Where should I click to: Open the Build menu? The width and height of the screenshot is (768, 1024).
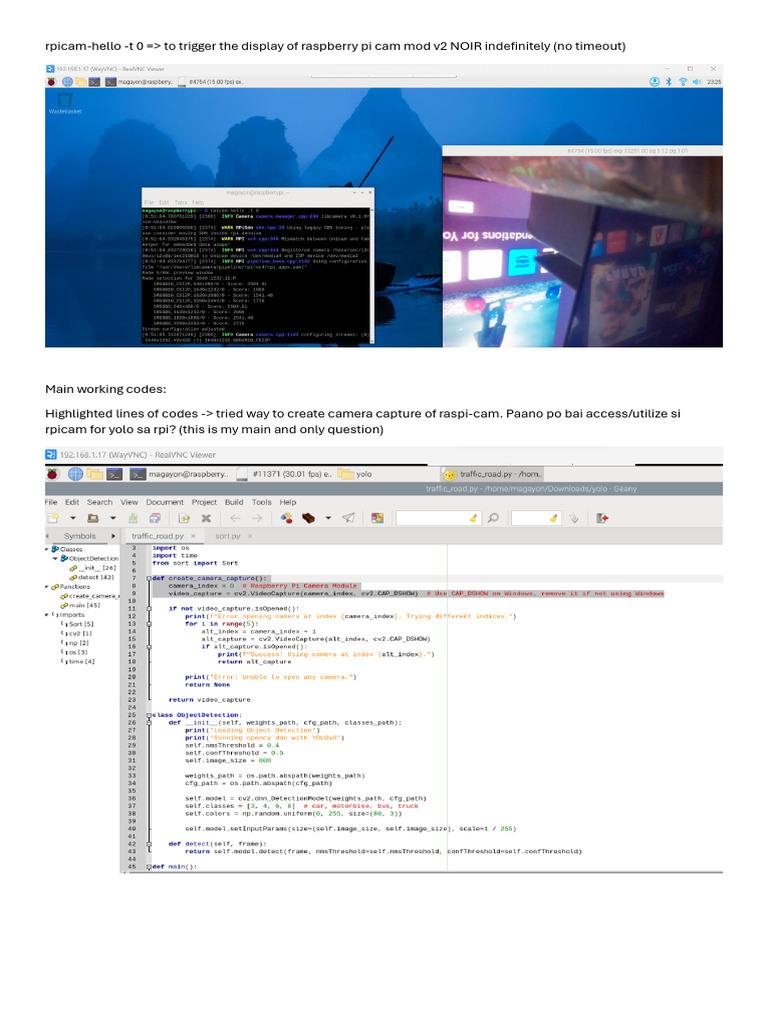pos(234,502)
